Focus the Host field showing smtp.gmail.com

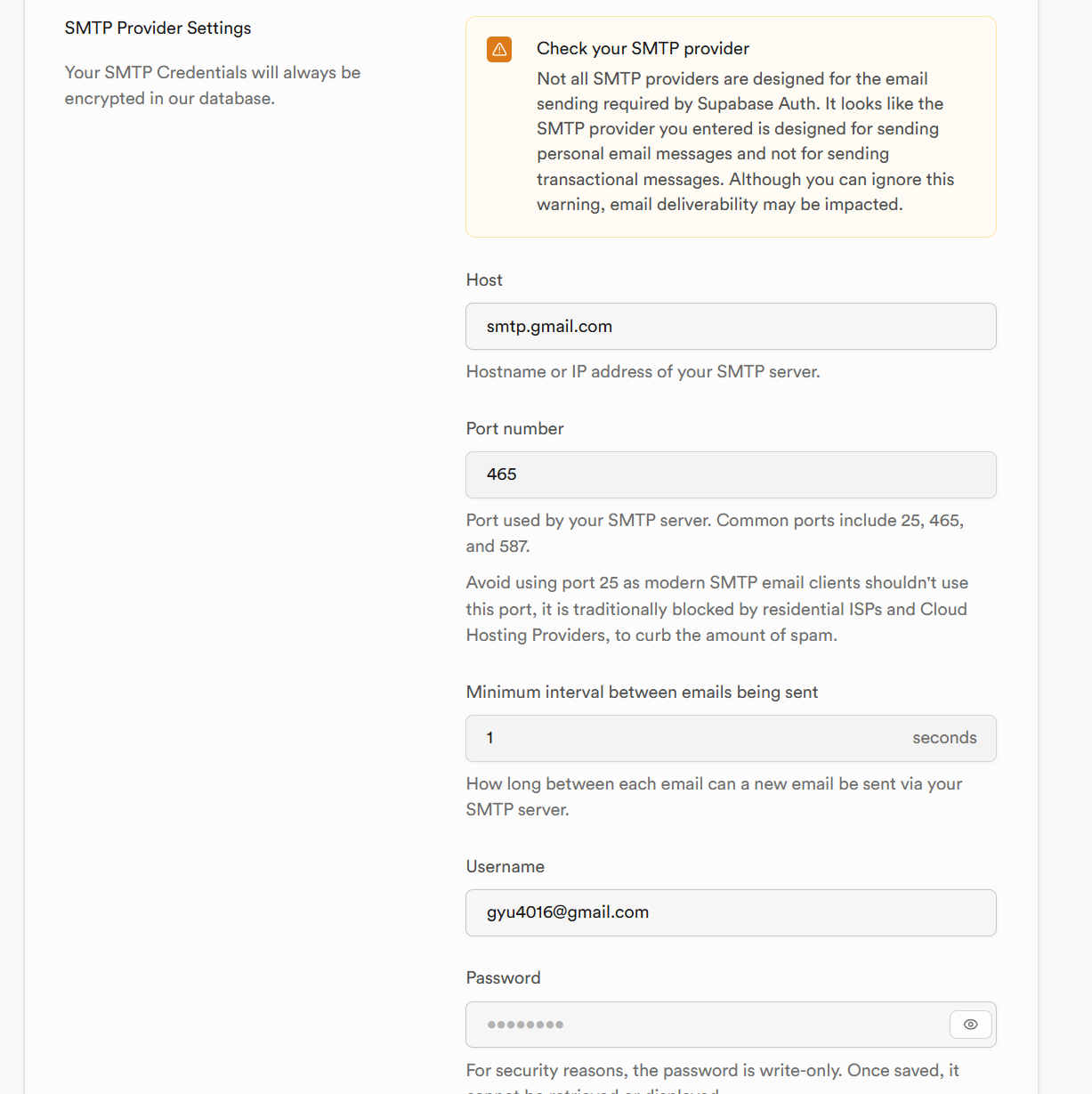(730, 327)
